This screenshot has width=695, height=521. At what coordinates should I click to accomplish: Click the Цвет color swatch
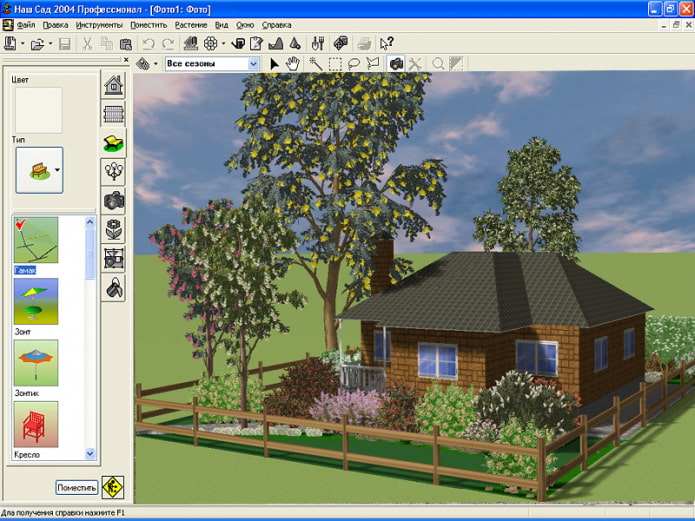coord(39,110)
